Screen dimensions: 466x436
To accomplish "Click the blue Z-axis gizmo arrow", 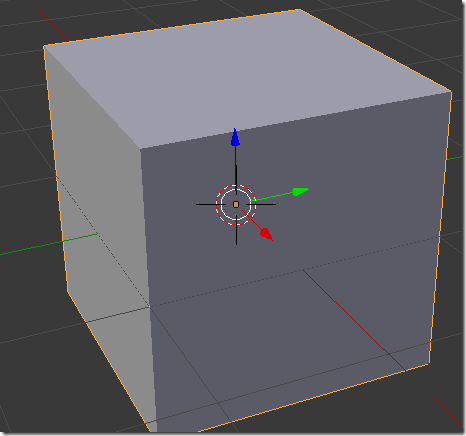I will (235, 137).
